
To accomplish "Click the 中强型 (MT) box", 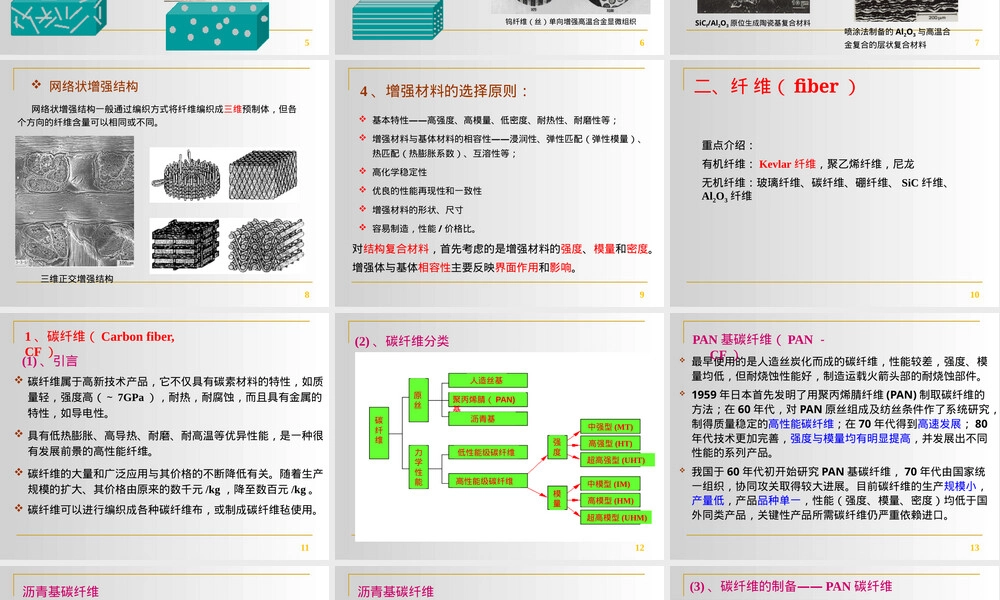I will 610,427.
